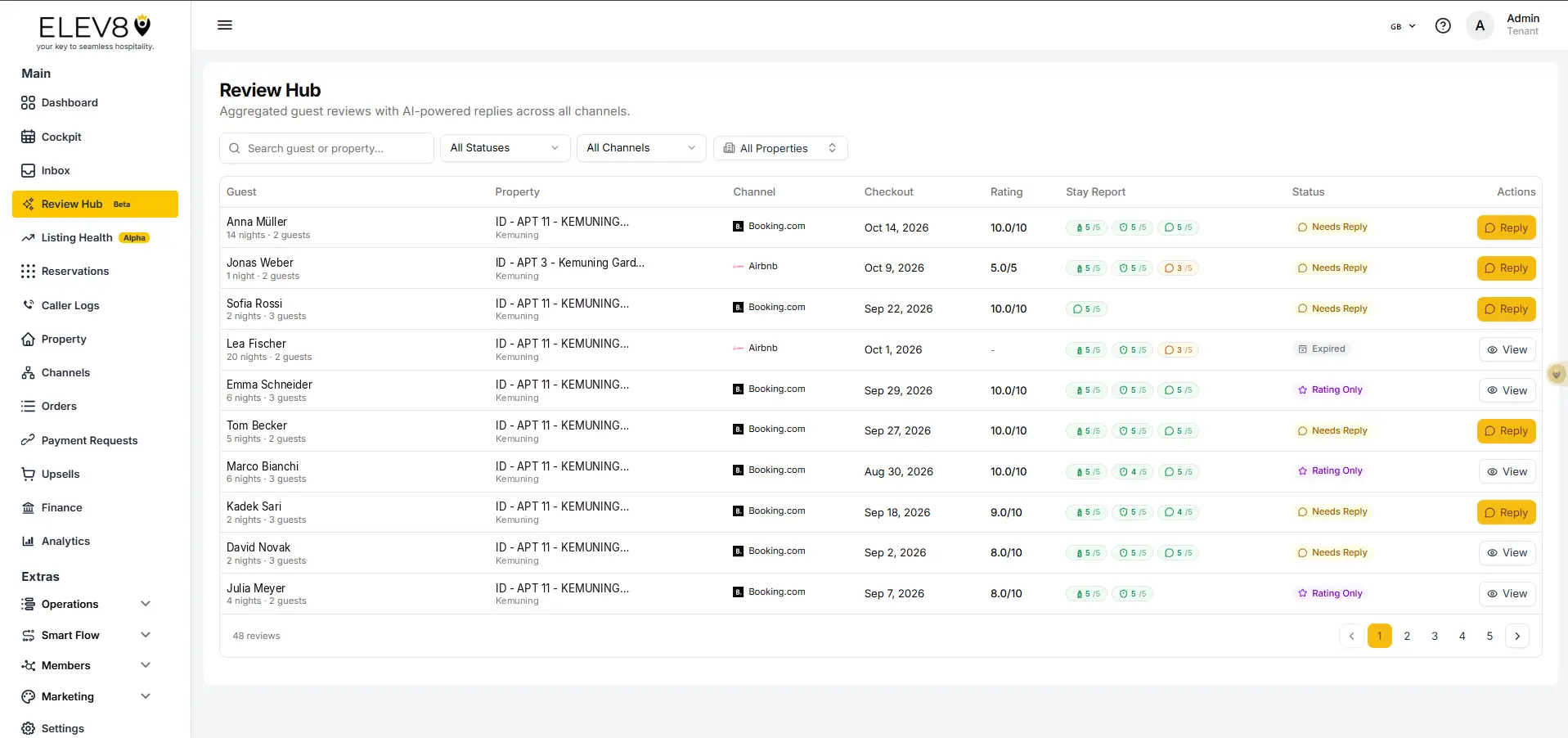
Task: View Julia Meyer's review
Action: 1507,594
